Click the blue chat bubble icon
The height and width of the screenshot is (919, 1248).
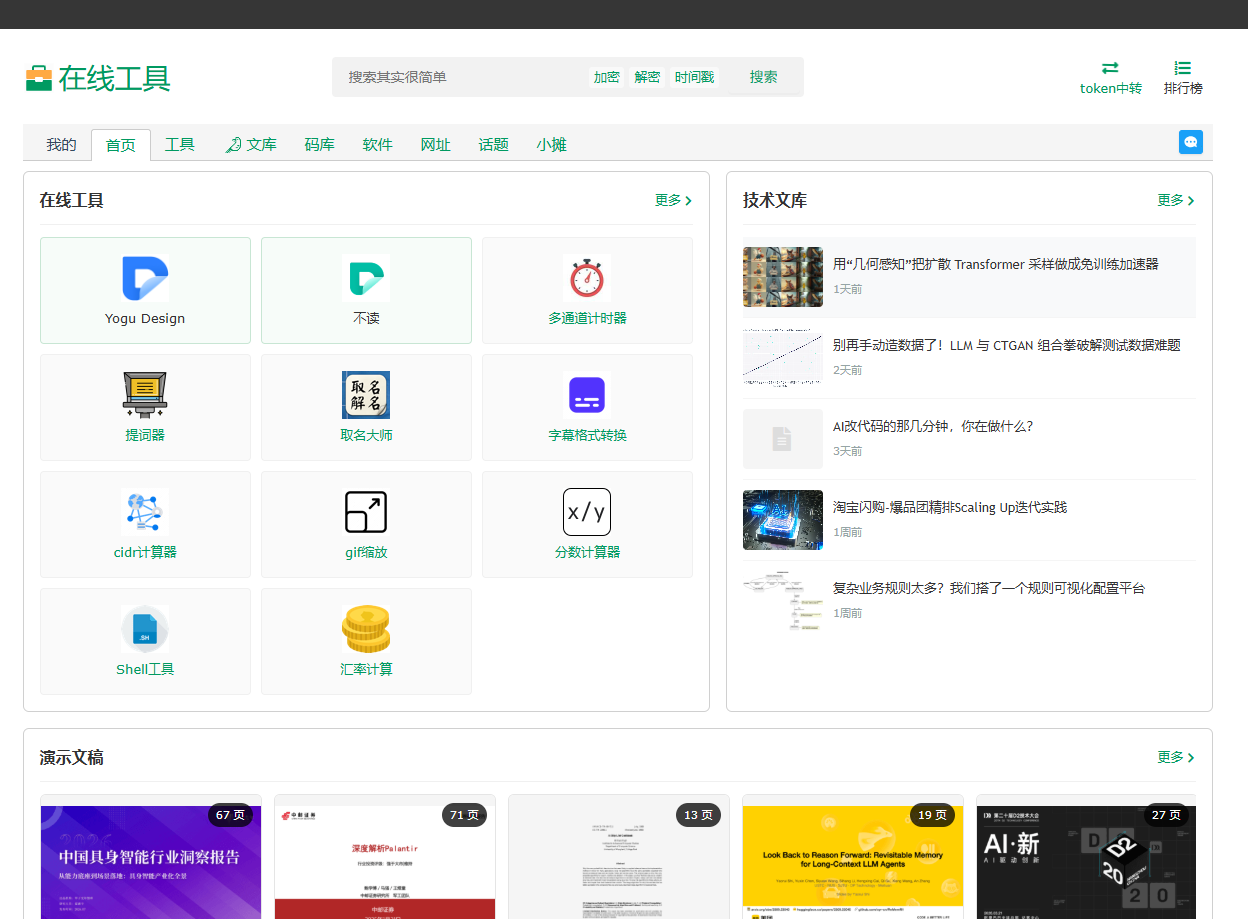pyautogui.click(x=1191, y=142)
